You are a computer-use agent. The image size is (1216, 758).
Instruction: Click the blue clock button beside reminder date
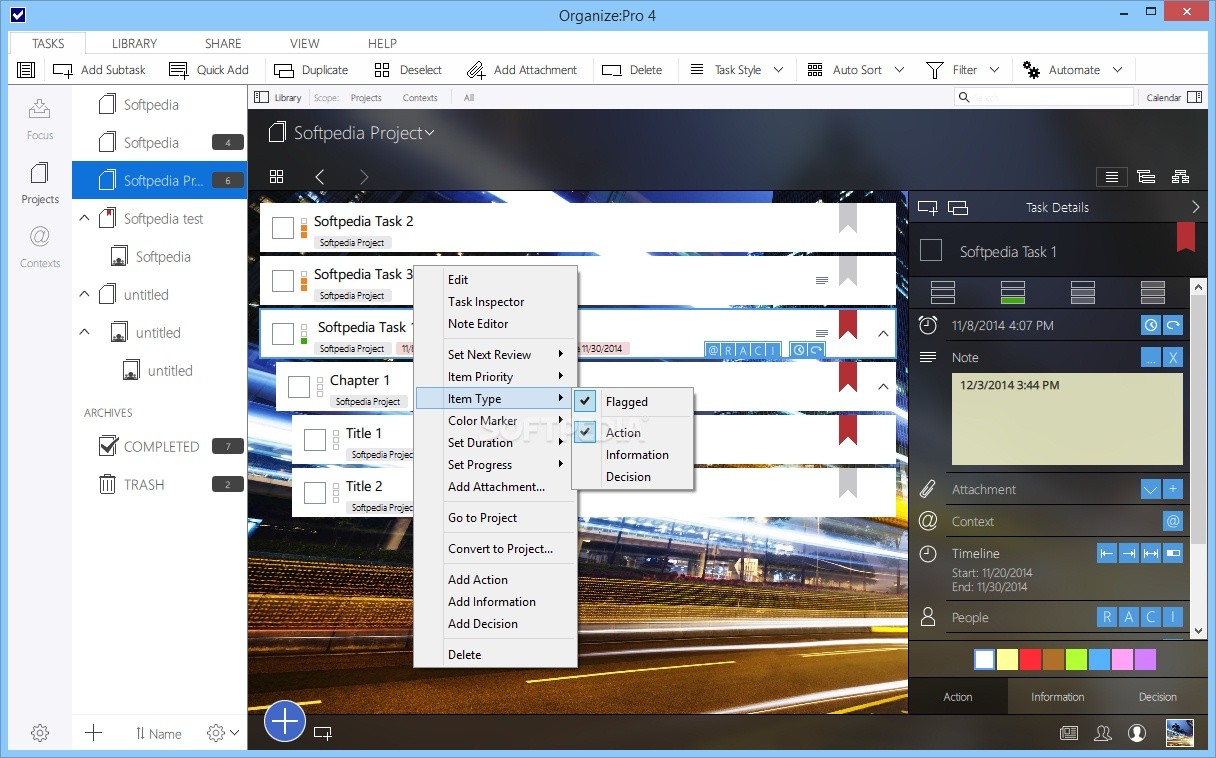coord(1151,325)
